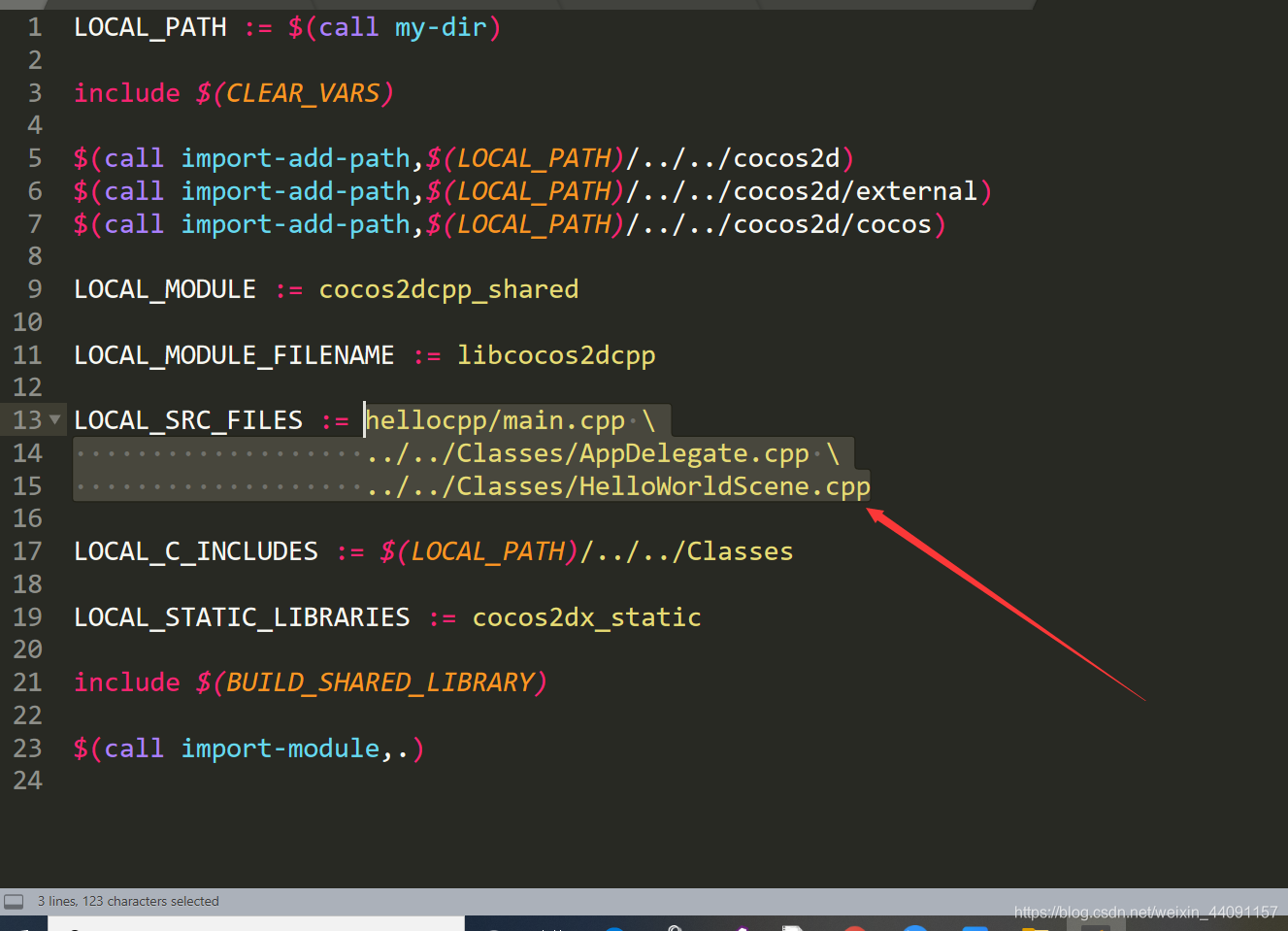Screen dimensions: 1288x931
Task: Click line number 15 in the gutter
Action: [x=28, y=486]
